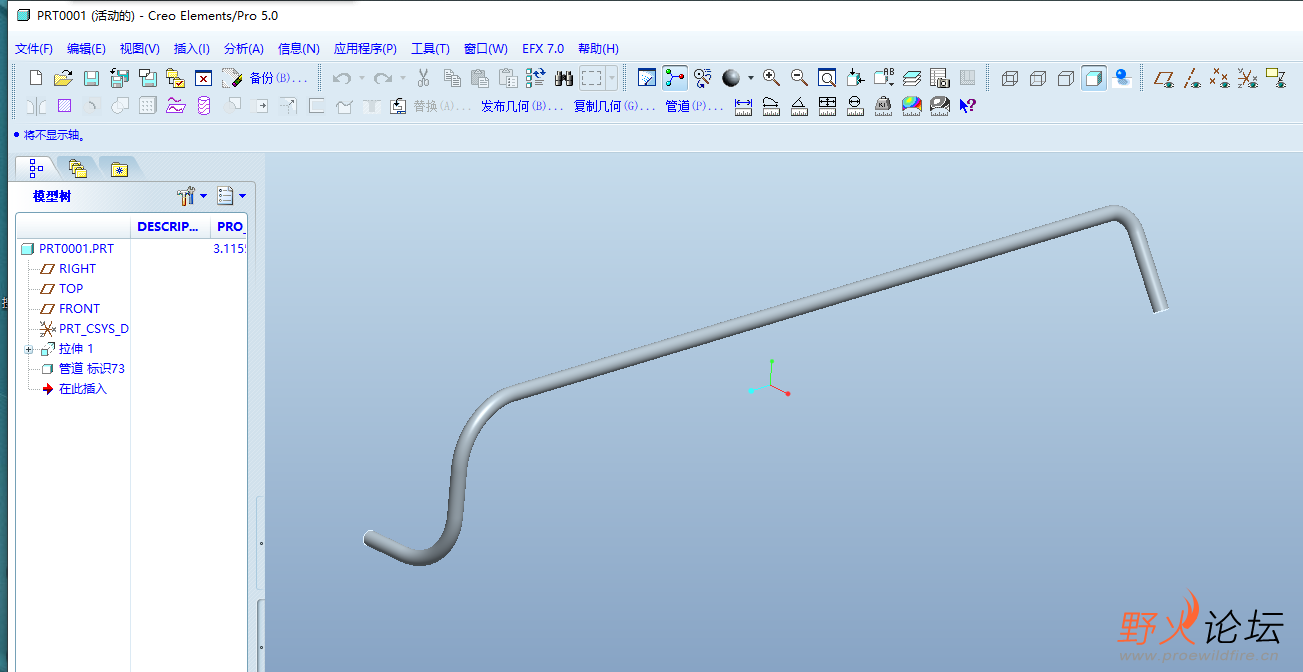The image size is (1303, 672).
Task: Open an existing file via folder icon
Action: (63, 78)
